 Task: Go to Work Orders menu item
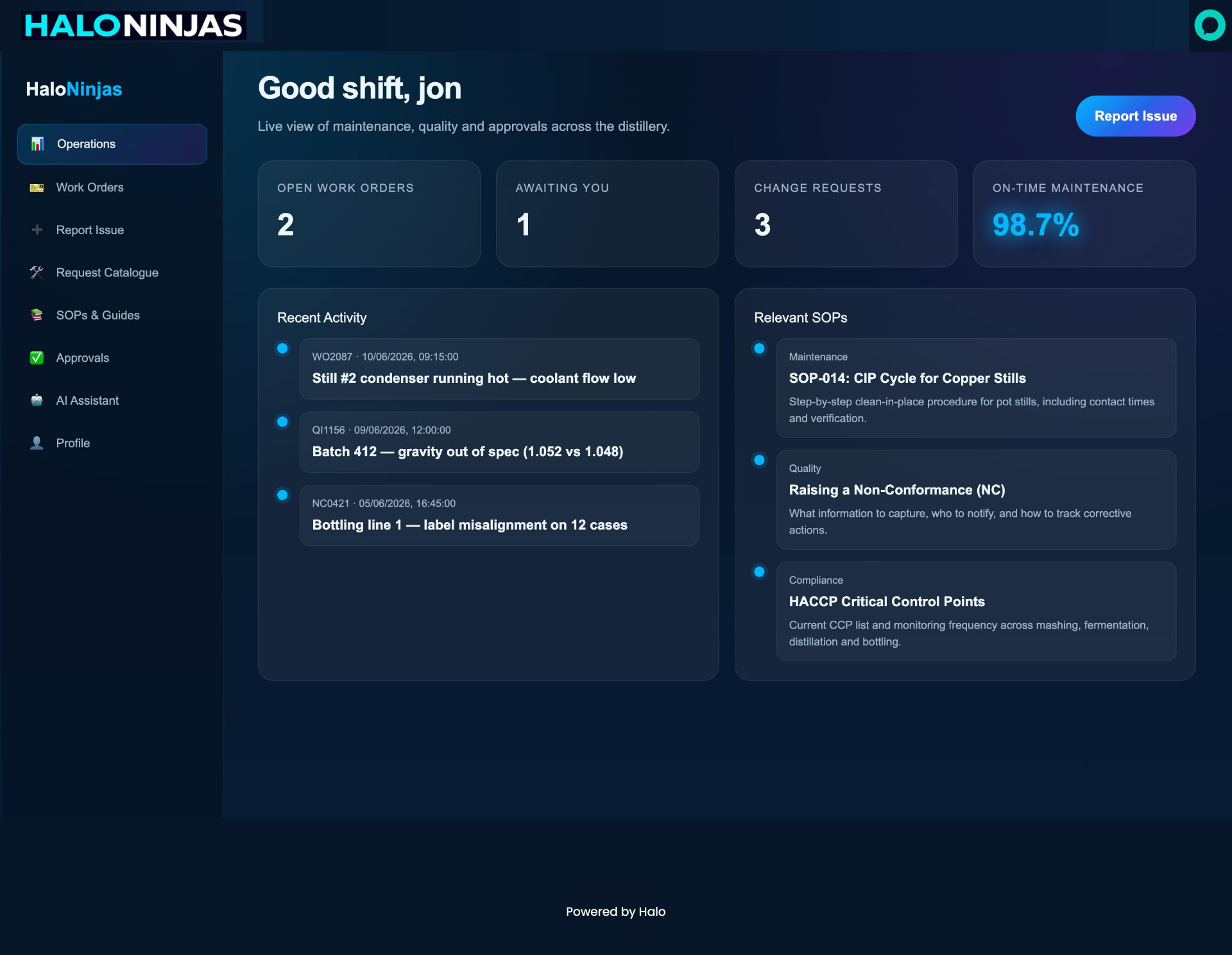(112, 187)
